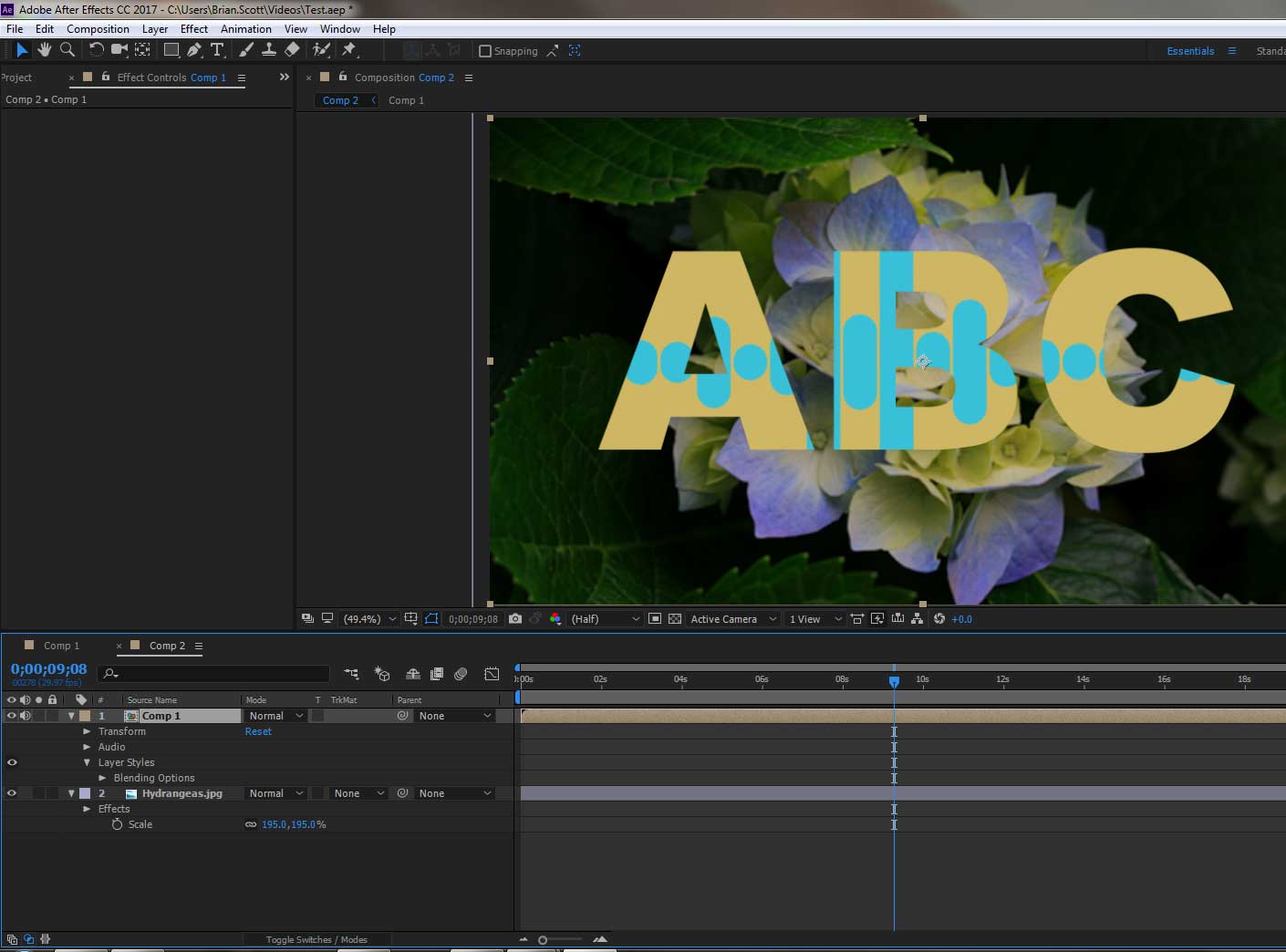The height and width of the screenshot is (952, 1286).
Task: Click the Composition Flowchart icon in viewer
Action: (x=918, y=618)
